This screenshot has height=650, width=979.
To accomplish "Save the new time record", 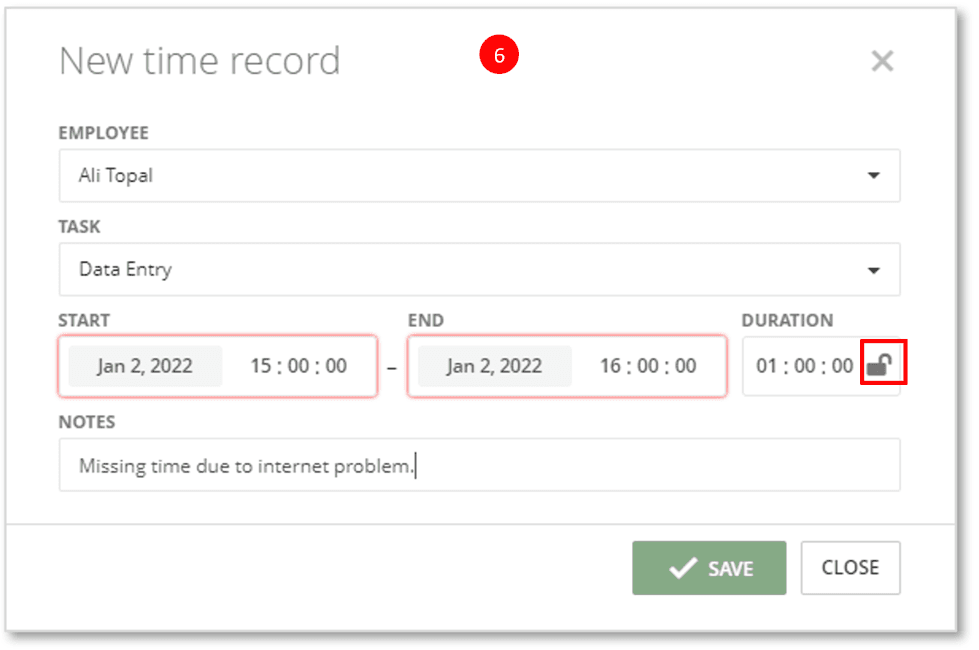I will (x=709, y=568).
